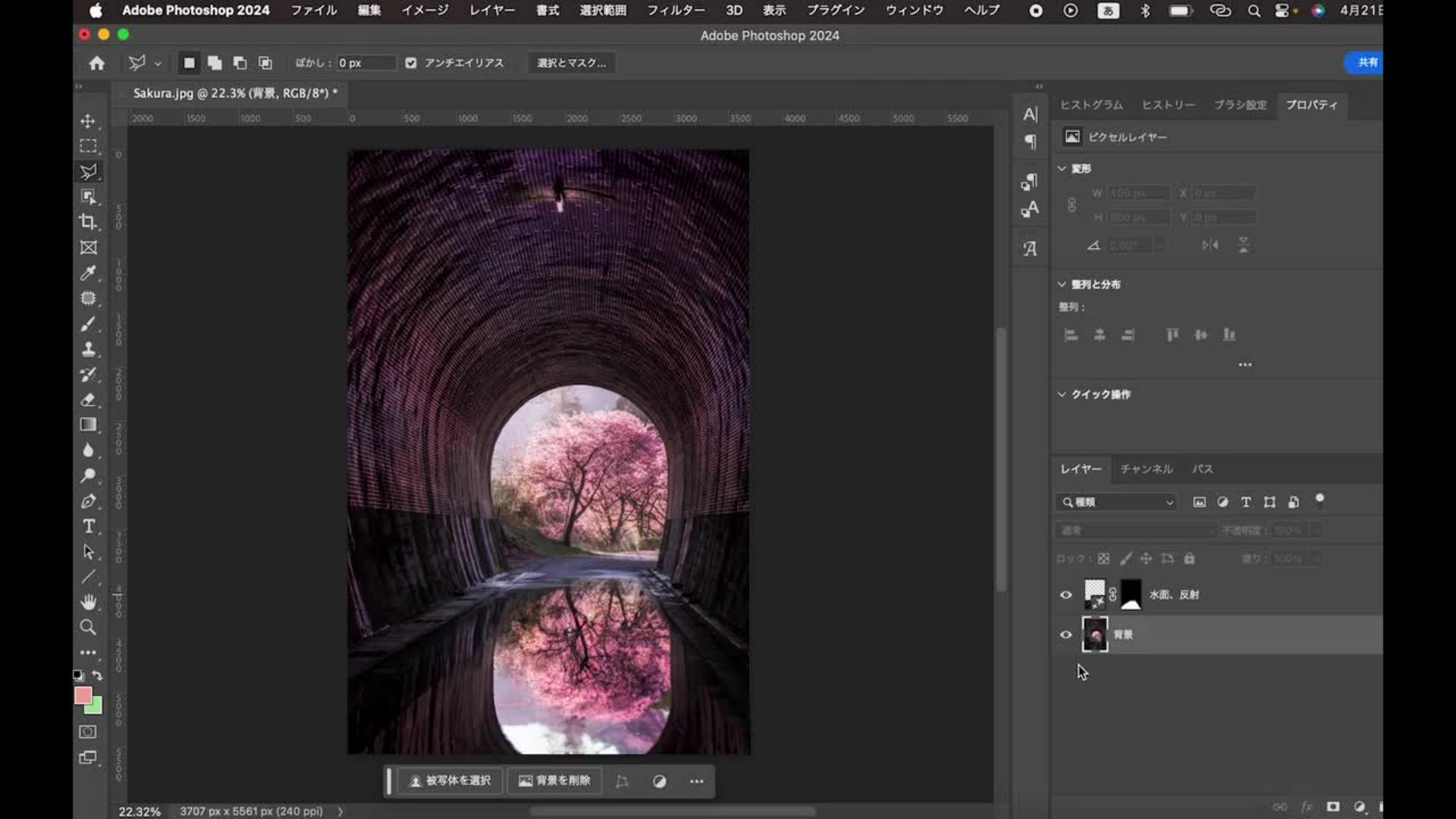Viewport: 1456px width, 819px height.
Task: Select the Hand tool
Action: 89,602
